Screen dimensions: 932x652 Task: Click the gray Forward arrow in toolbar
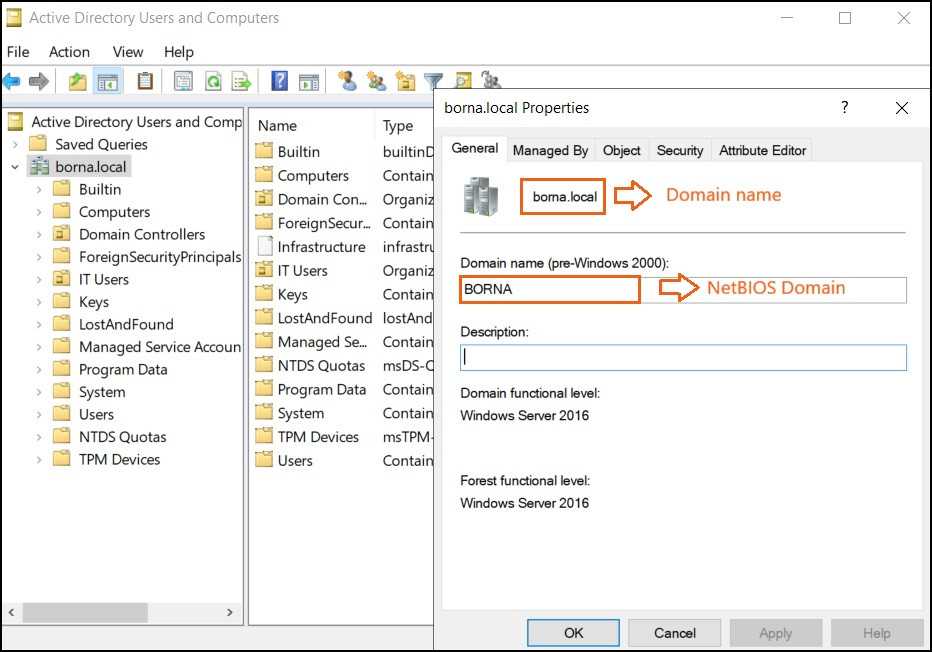[x=39, y=81]
